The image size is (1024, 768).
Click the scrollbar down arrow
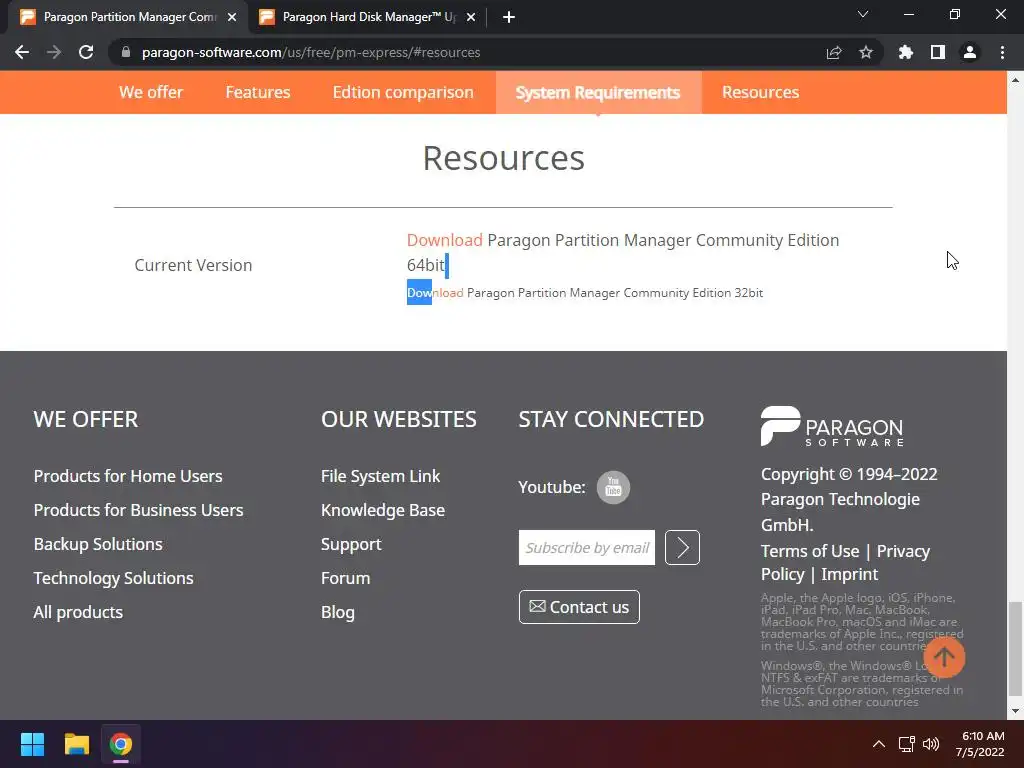[1015, 711]
